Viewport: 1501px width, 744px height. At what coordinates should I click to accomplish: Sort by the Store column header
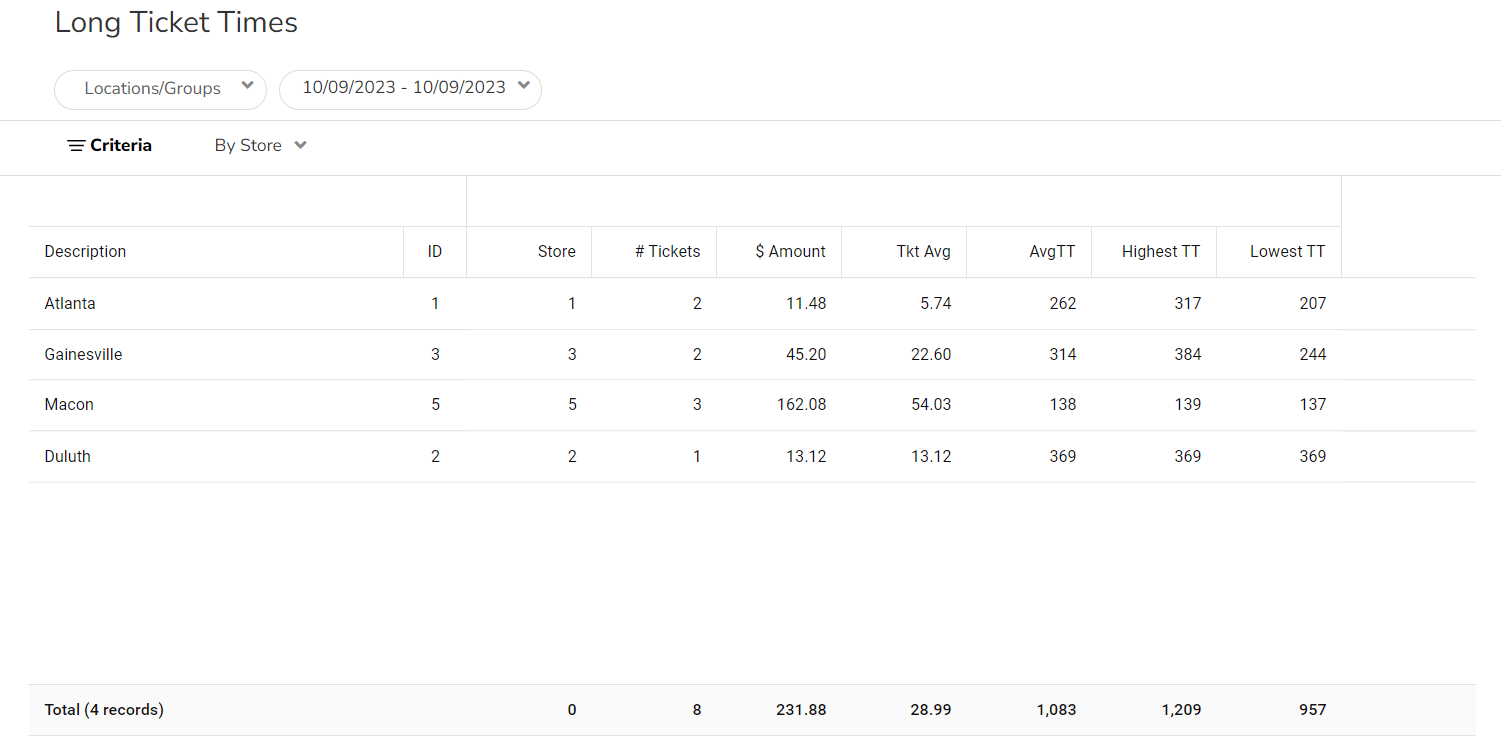click(556, 252)
